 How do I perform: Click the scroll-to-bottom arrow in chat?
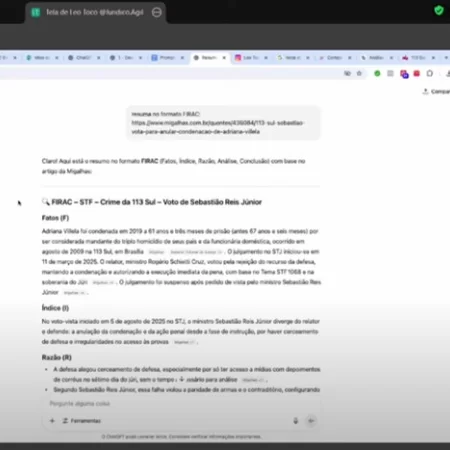[x=182, y=379]
